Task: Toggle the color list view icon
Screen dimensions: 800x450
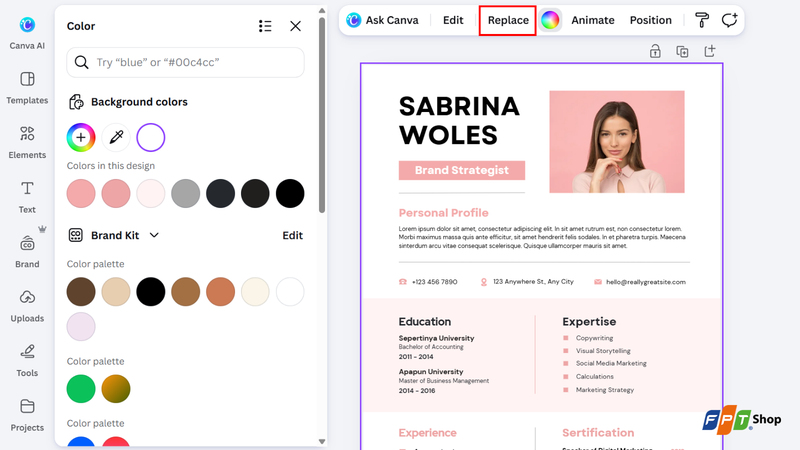Action: coord(265,26)
